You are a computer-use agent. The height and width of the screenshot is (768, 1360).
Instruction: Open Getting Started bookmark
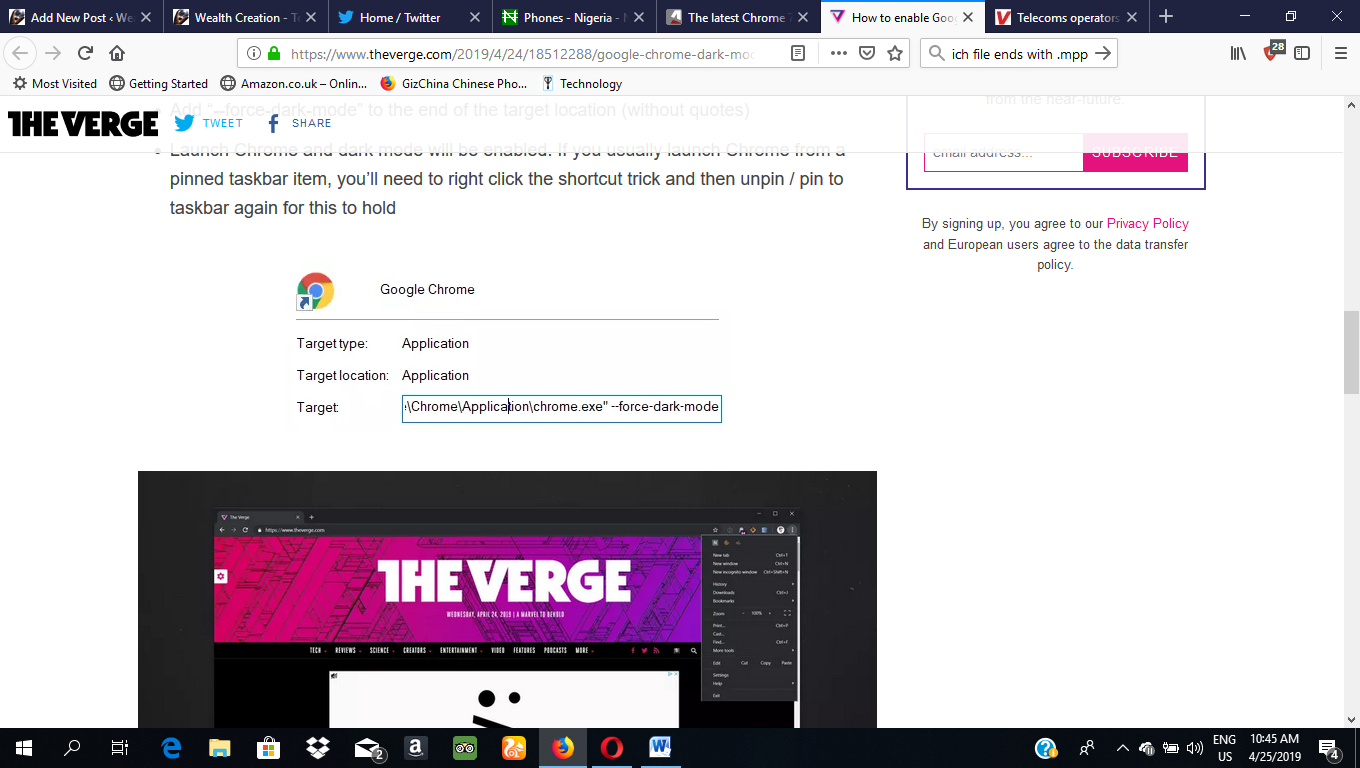pos(159,83)
